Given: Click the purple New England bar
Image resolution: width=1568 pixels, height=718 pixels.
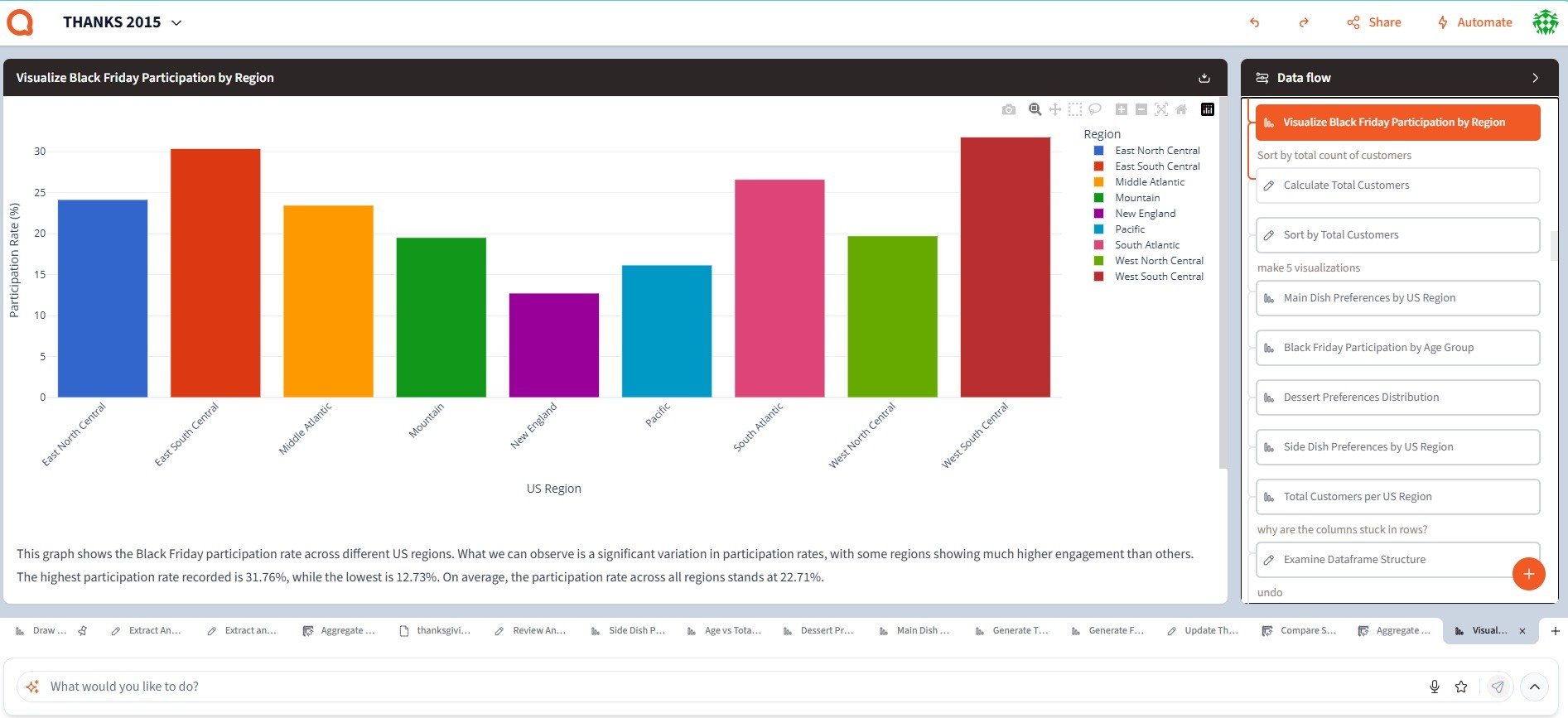Looking at the screenshot, I should tap(554, 345).
